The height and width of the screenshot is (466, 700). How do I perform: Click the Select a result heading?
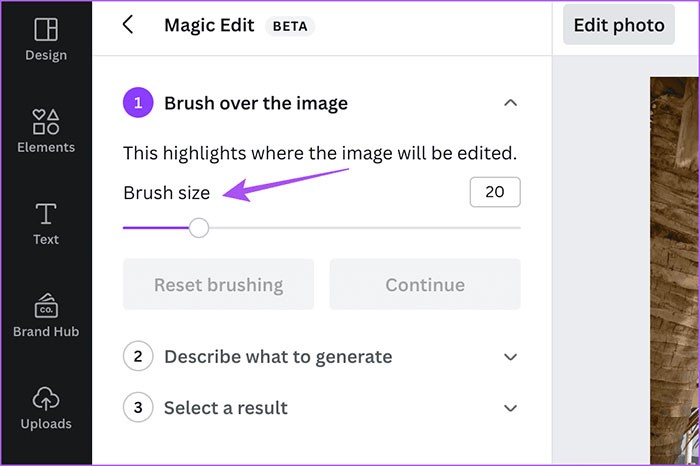coord(226,408)
